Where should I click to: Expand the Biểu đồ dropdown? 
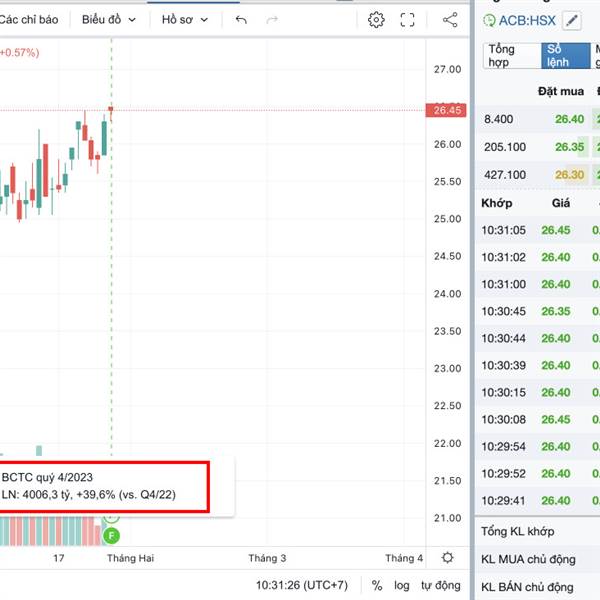coord(107,20)
